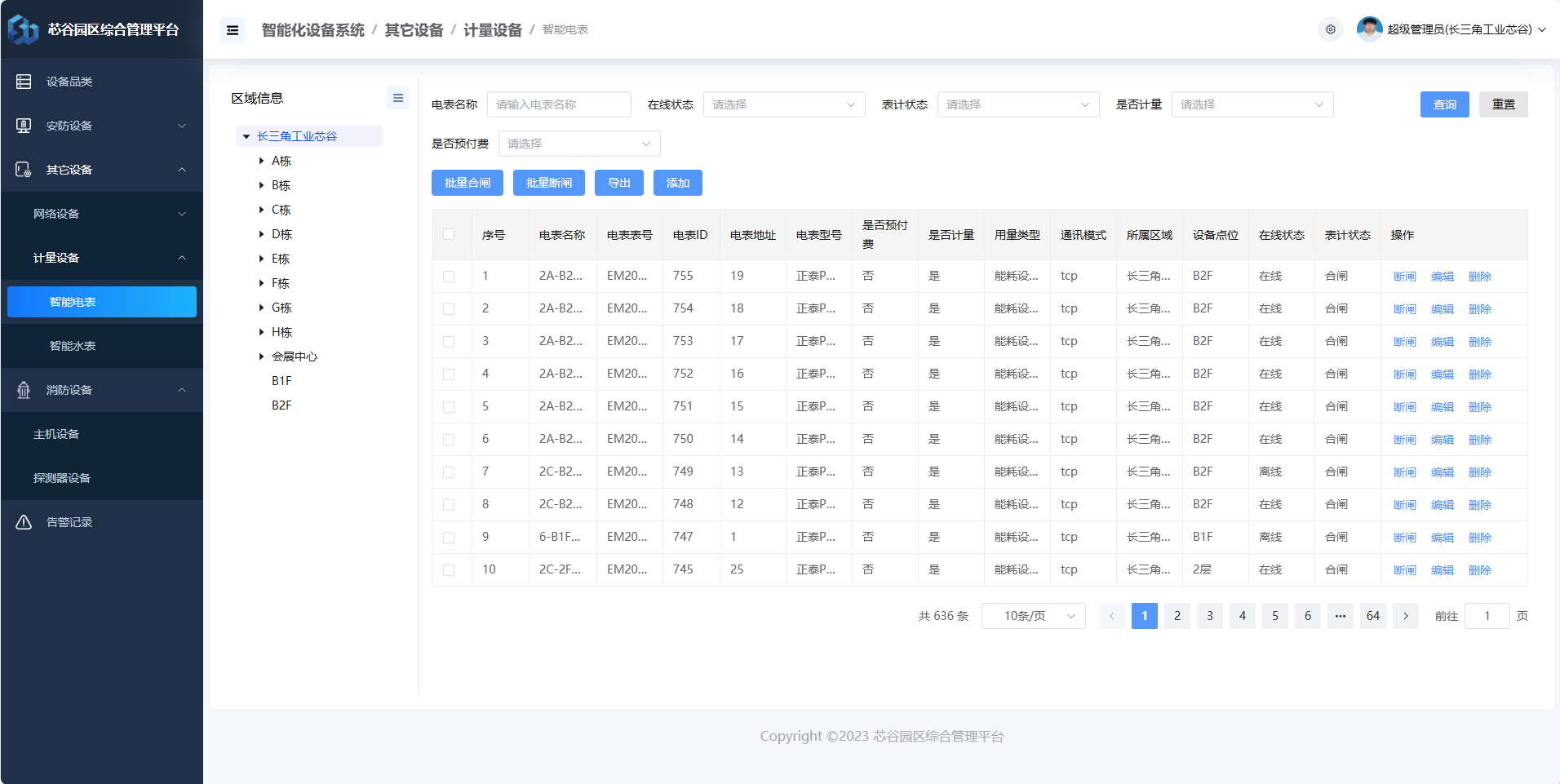Image resolution: width=1560 pixels, height=784 pixels.
Task: Click the hamburger sidebar collapse icon
Action: 233,30
